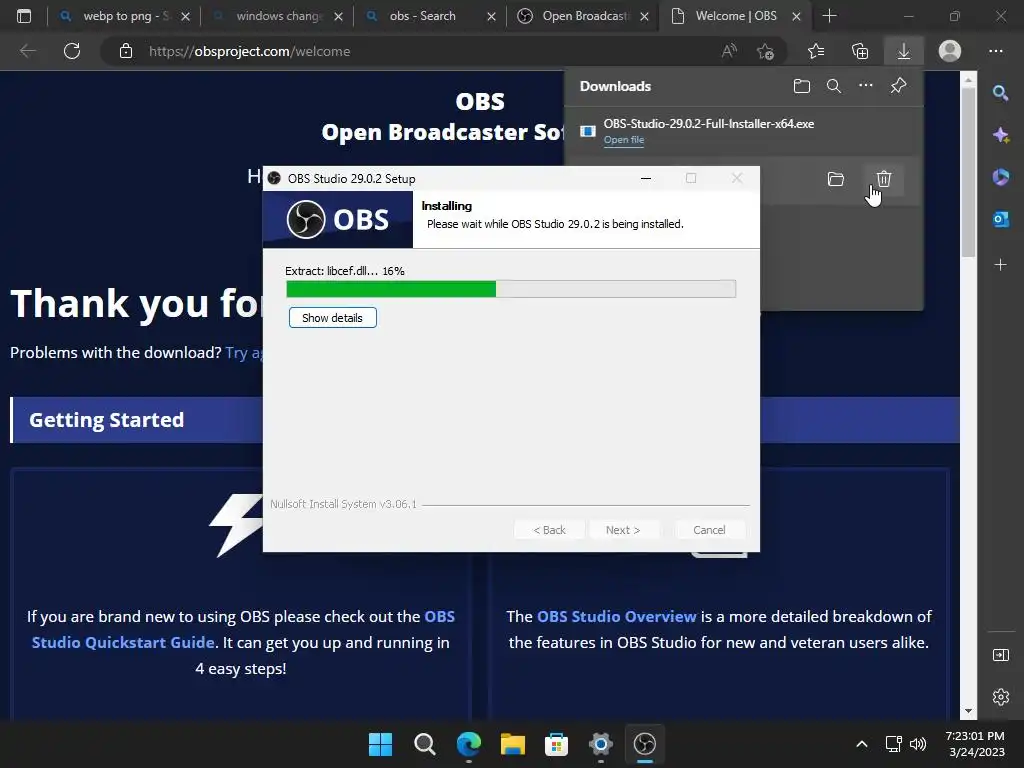Hide sidebar using collapse icon
The width and height of the screenshot is (1024, 768).
1000,655
